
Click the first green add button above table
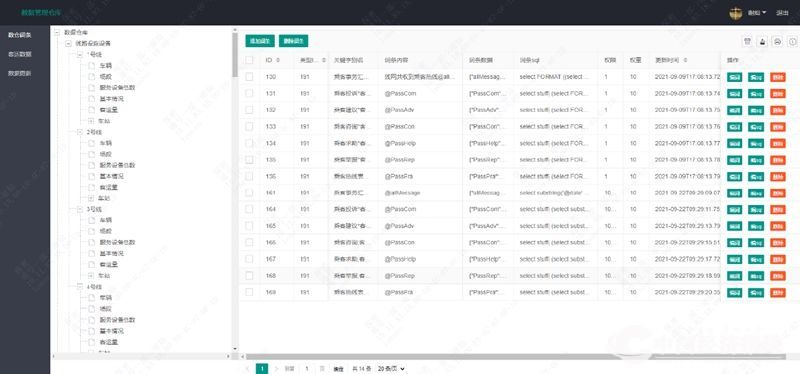(x=260, y=41)
